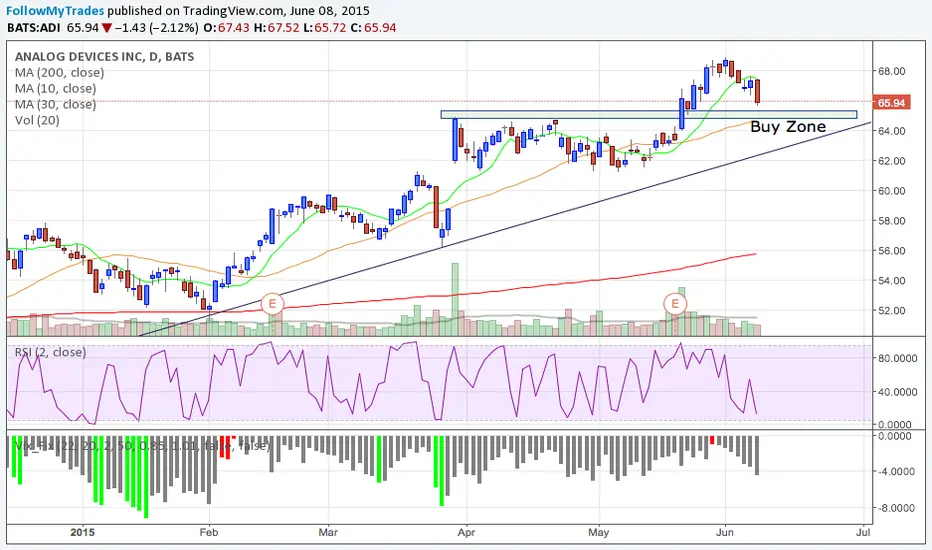Click the 52.00 price axis label

(892, 310)
